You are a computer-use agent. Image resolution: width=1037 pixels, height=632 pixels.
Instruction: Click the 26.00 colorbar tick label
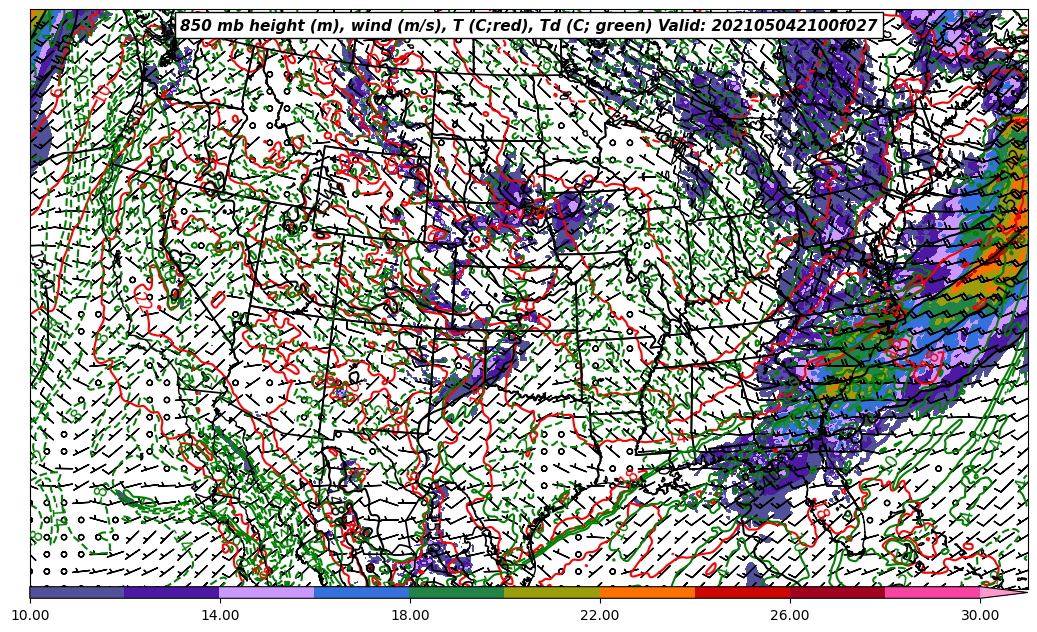coord(790,616)
